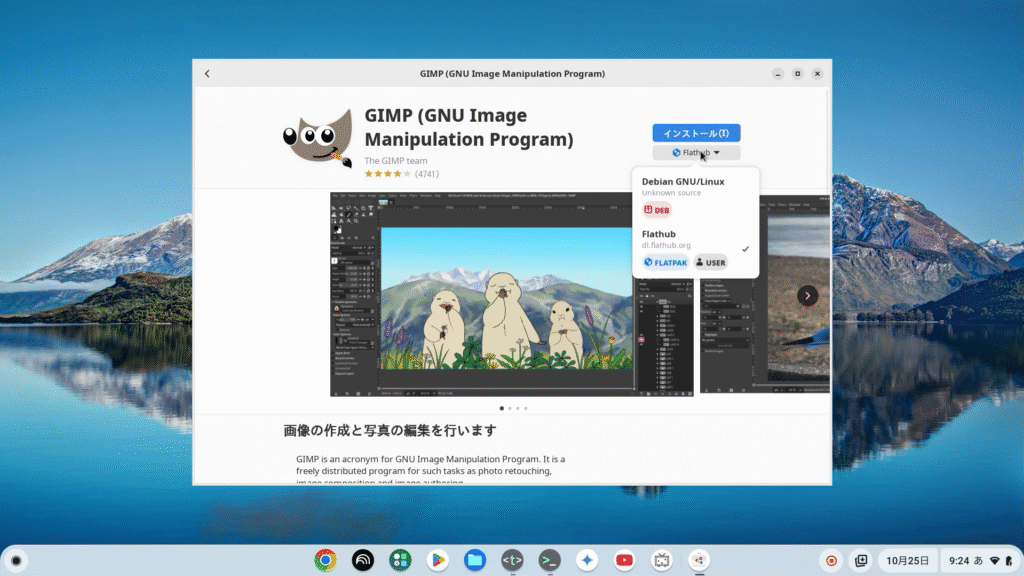Viewport: 1024px width, 576px height.
Task: Open the Flathub source dropdown
Action: click(x=696, y=153)
